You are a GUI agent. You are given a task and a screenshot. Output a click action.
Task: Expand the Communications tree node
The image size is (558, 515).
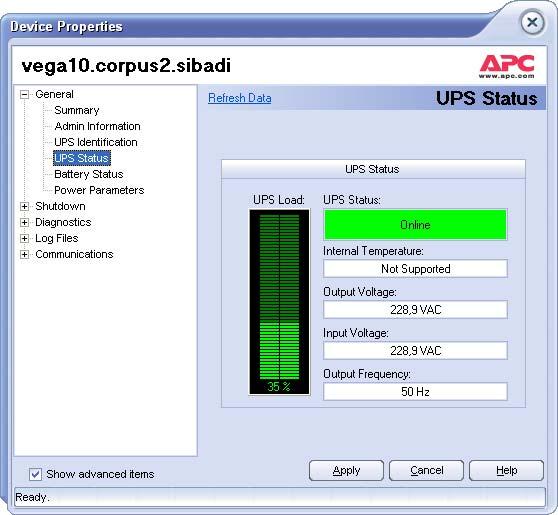[x=24, y=254]
